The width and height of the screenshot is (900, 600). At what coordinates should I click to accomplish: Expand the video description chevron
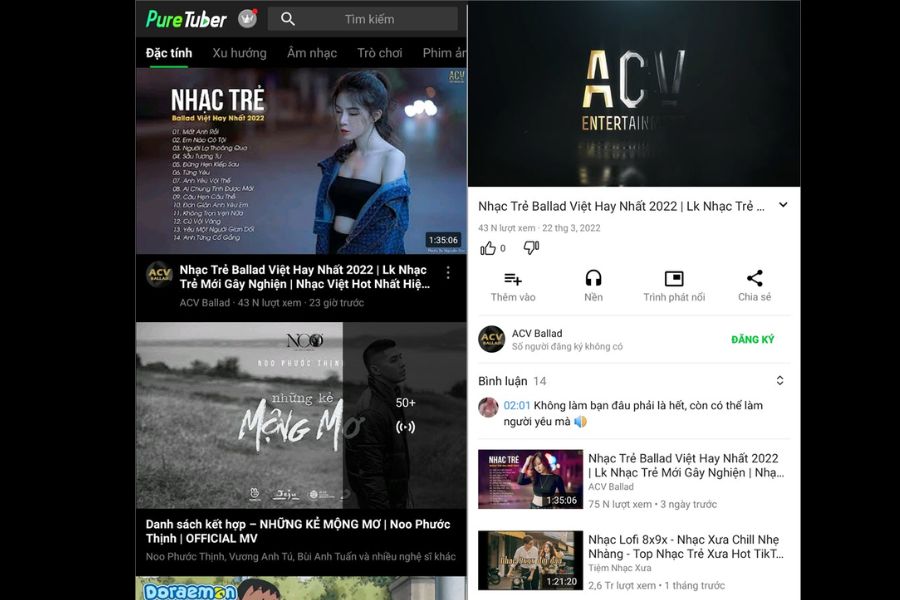click(783, 205)
